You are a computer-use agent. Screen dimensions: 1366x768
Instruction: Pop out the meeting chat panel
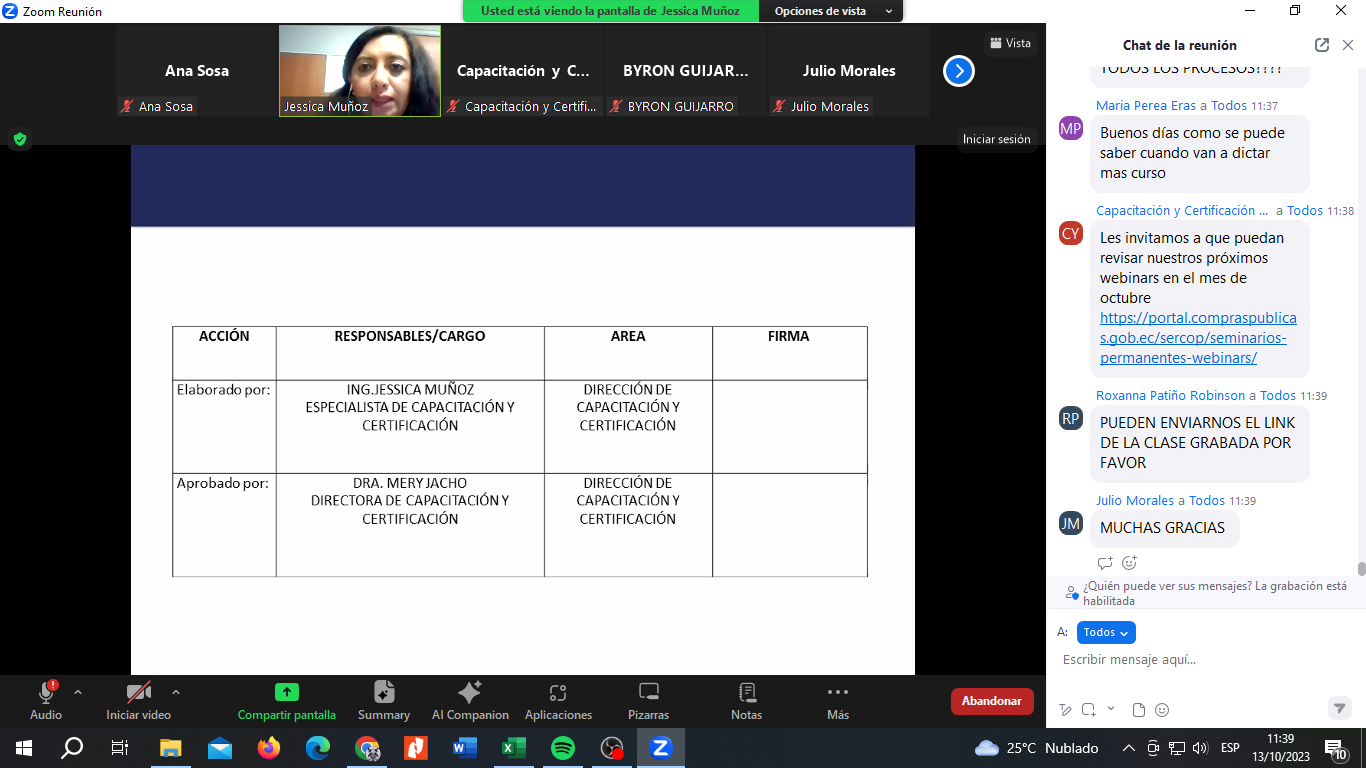coord(1322,45)
